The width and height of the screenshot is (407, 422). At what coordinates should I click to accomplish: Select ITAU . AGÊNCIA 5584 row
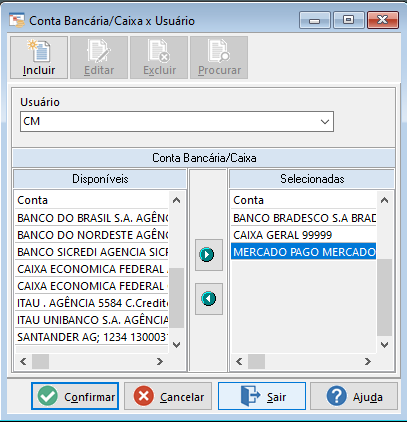point(92,303)
